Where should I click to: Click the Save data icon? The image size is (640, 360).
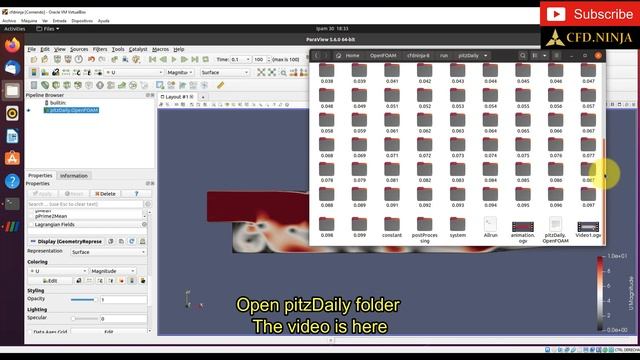tap(45, 60)
